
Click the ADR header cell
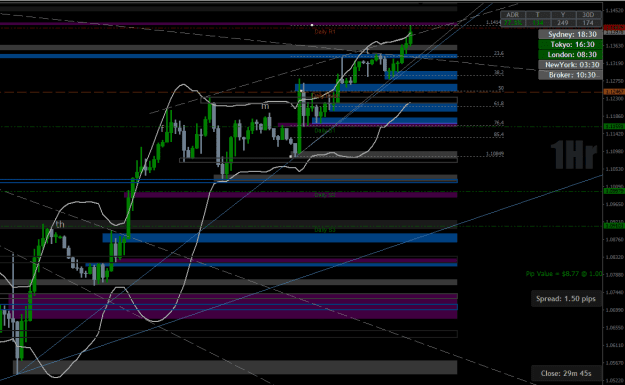[513, 15]
